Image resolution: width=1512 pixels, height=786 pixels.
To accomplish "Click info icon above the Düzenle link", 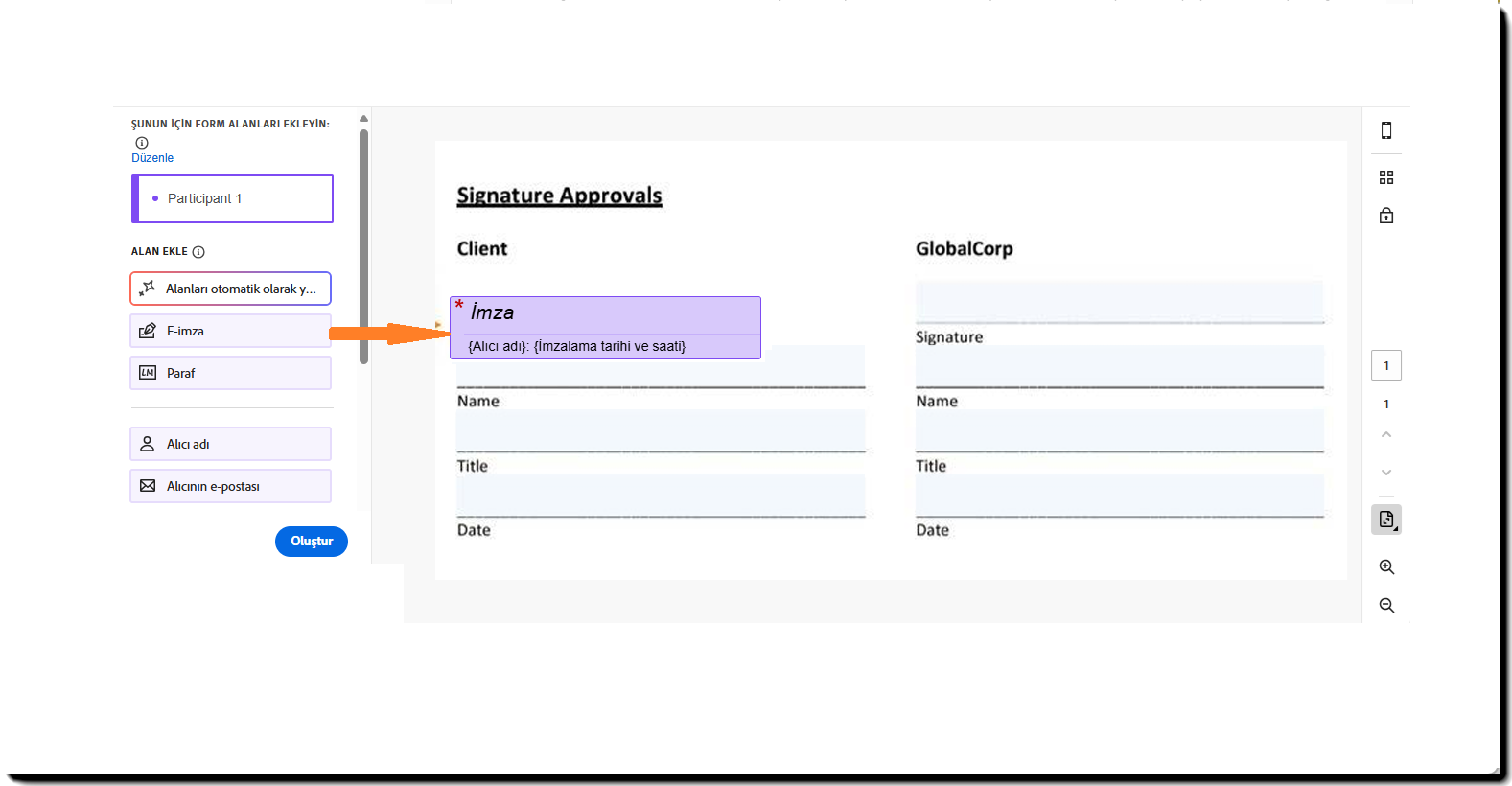I will (142, 143).
